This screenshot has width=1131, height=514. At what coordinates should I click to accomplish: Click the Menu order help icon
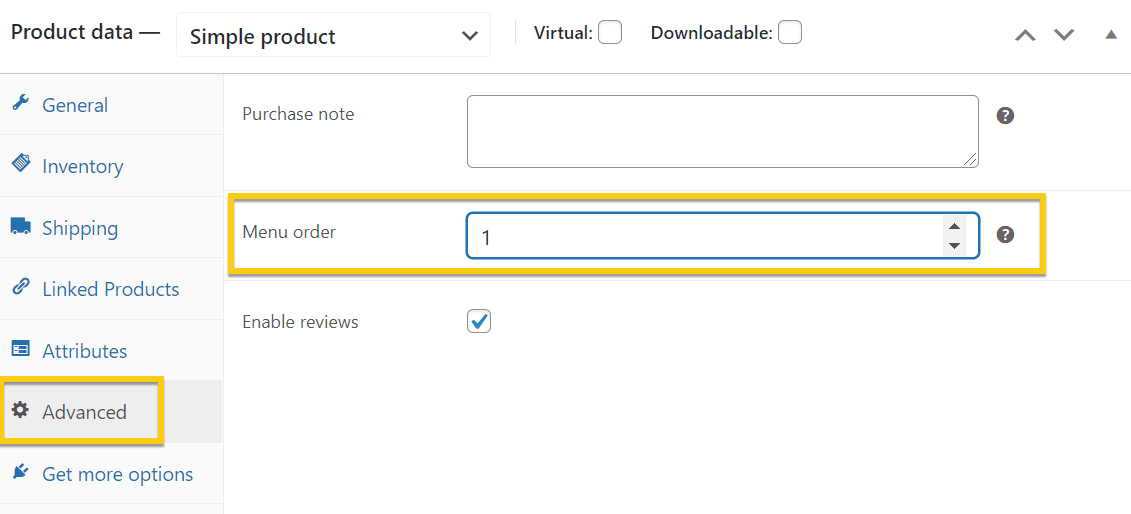point(1005,235)
